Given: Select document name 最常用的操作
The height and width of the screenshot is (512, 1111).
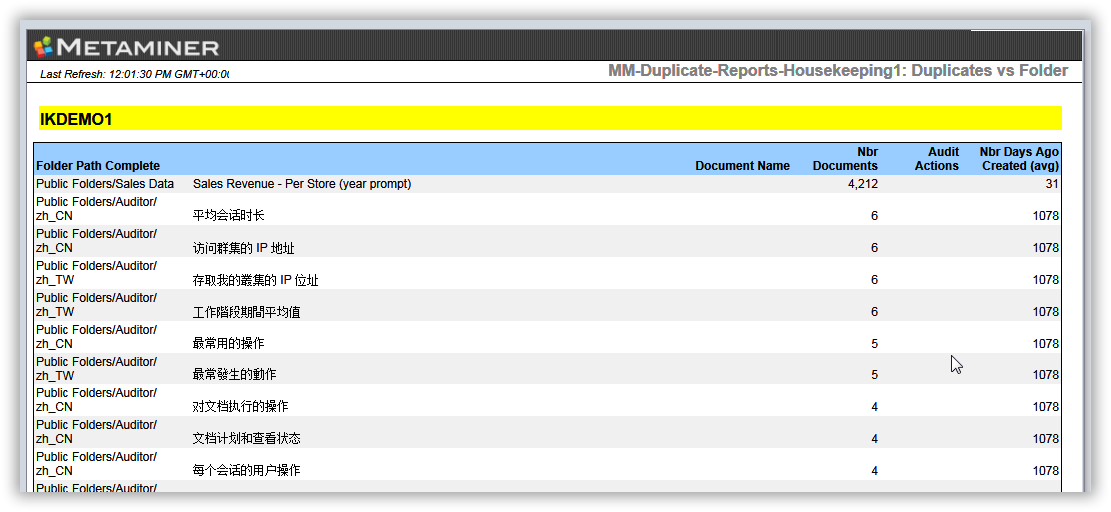Looking at the screenshot, I should (x=228, y=343).
